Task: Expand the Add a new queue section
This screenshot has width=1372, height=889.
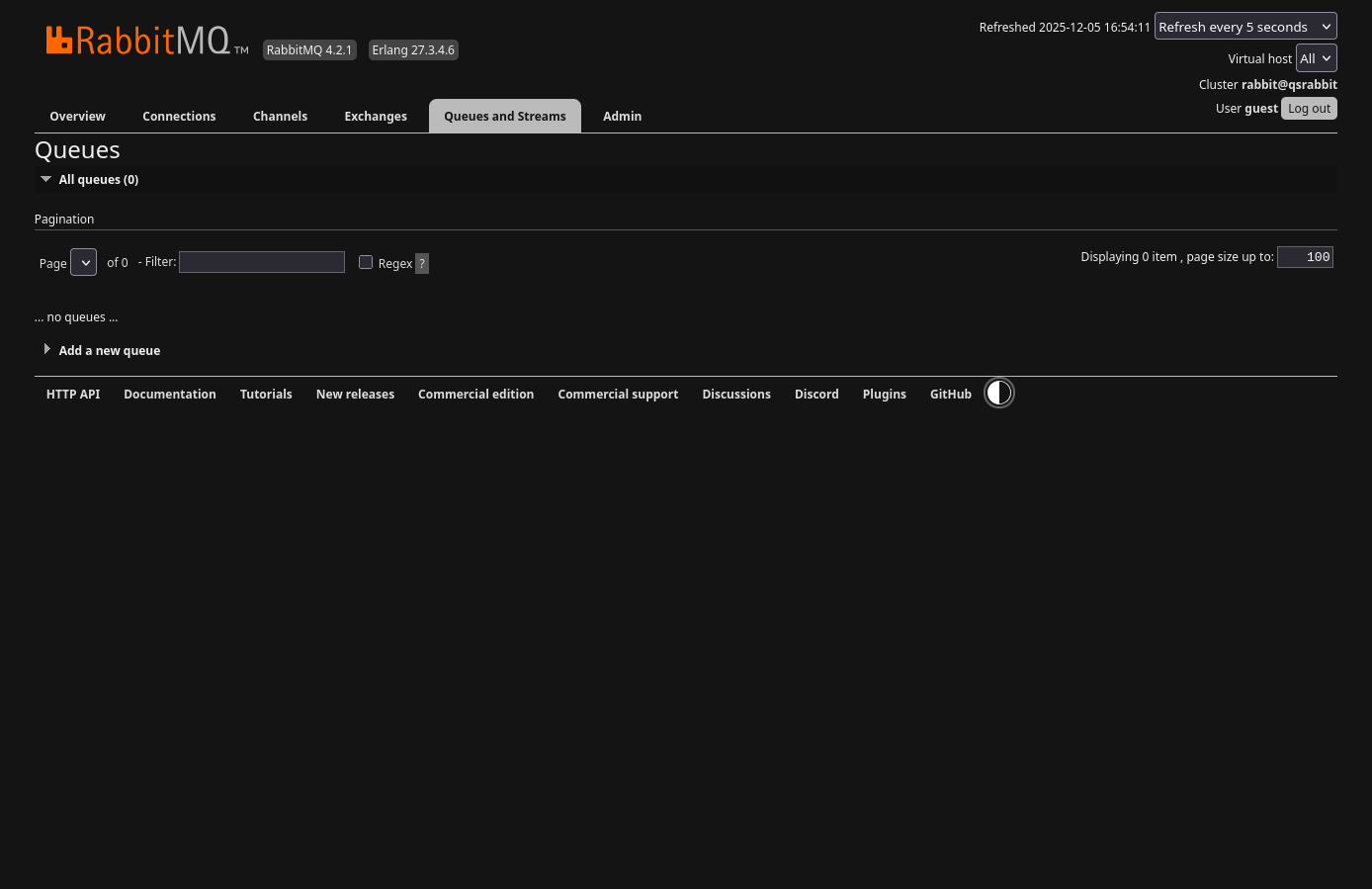Action: pyautogui.click(x=109, y=351)
